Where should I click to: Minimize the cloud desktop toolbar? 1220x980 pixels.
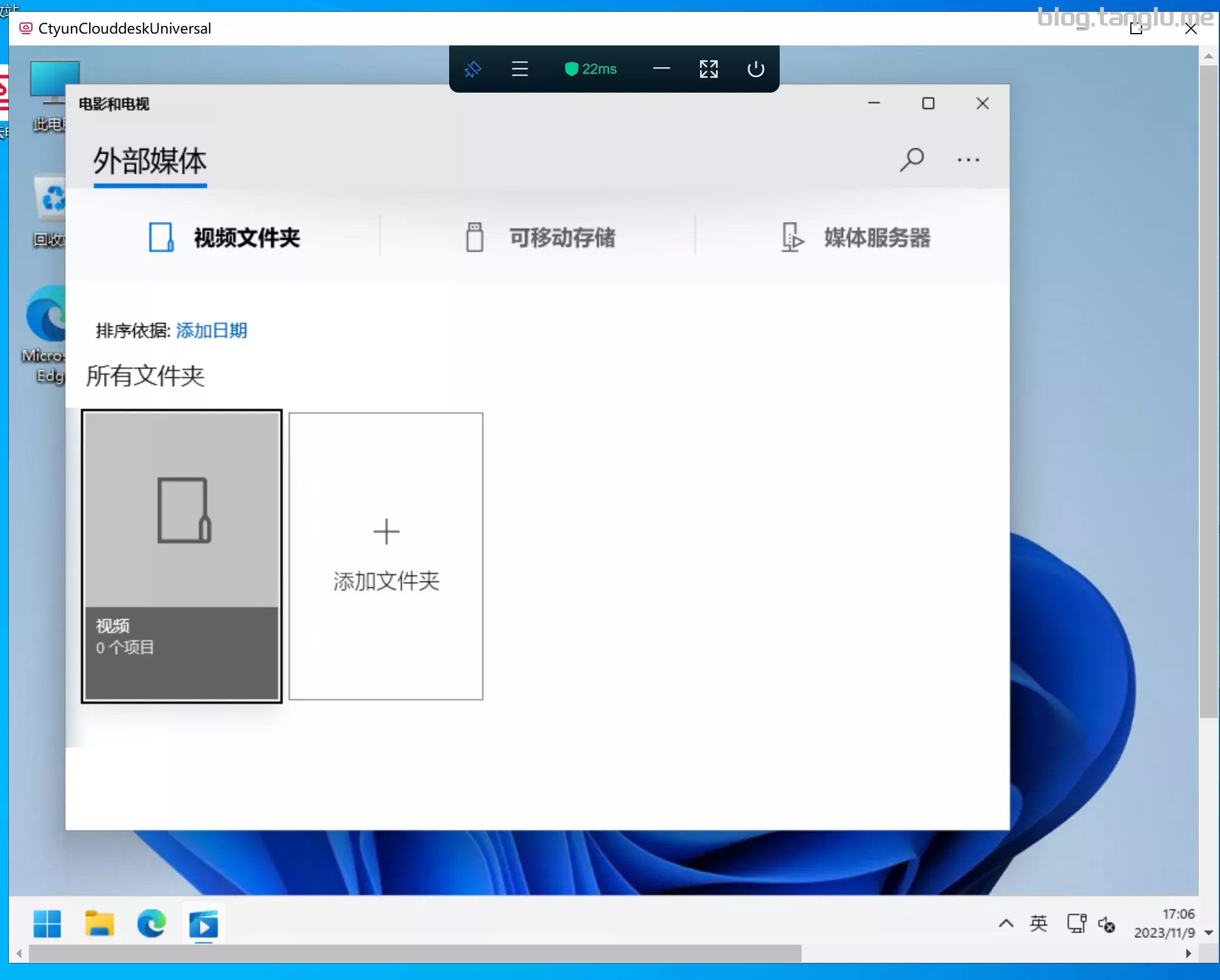[x=662, y=69]
